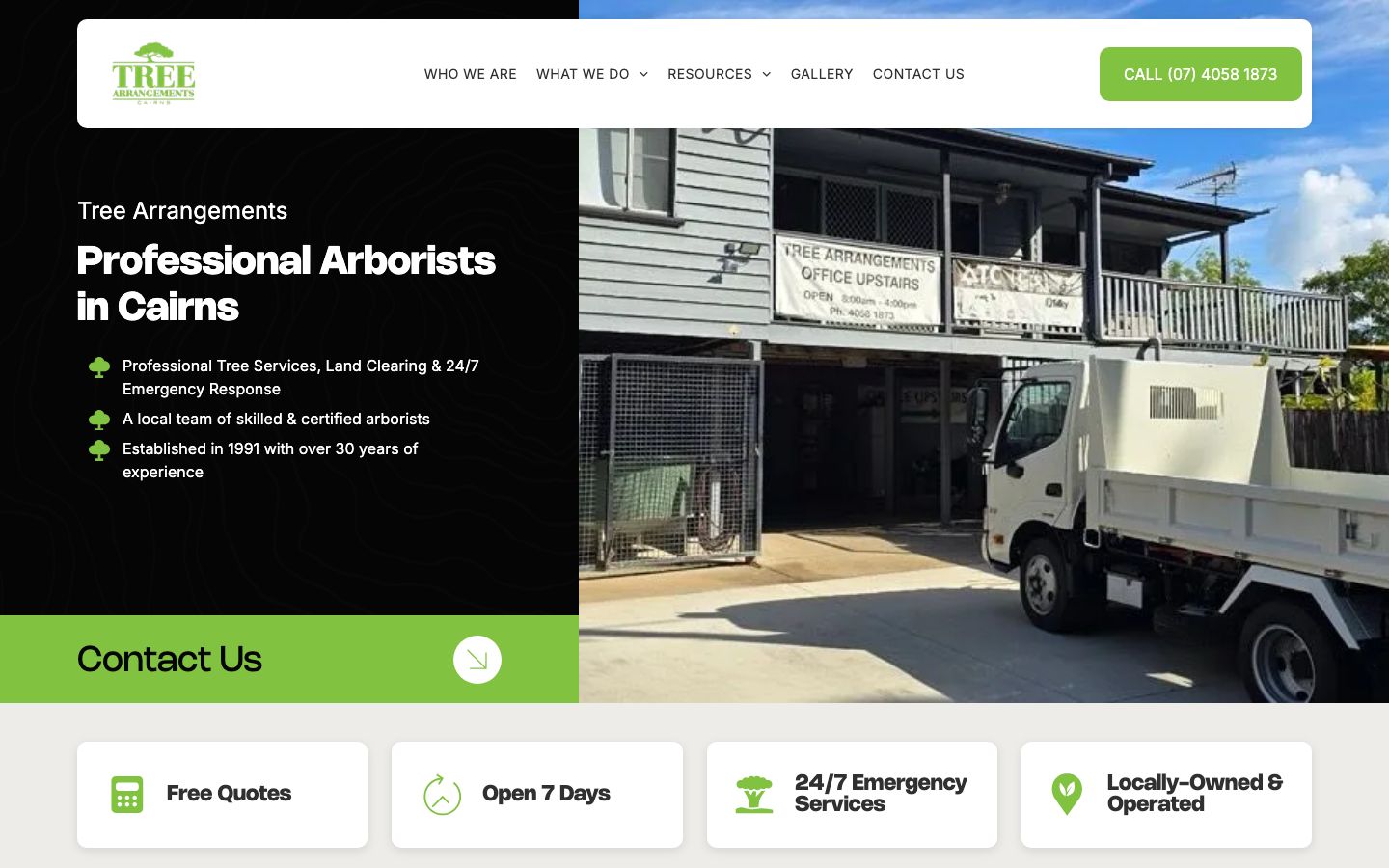The width and height of the screenshot is (1389, 868).
Task: Go to Who We Are page
Action: point(471,74)
